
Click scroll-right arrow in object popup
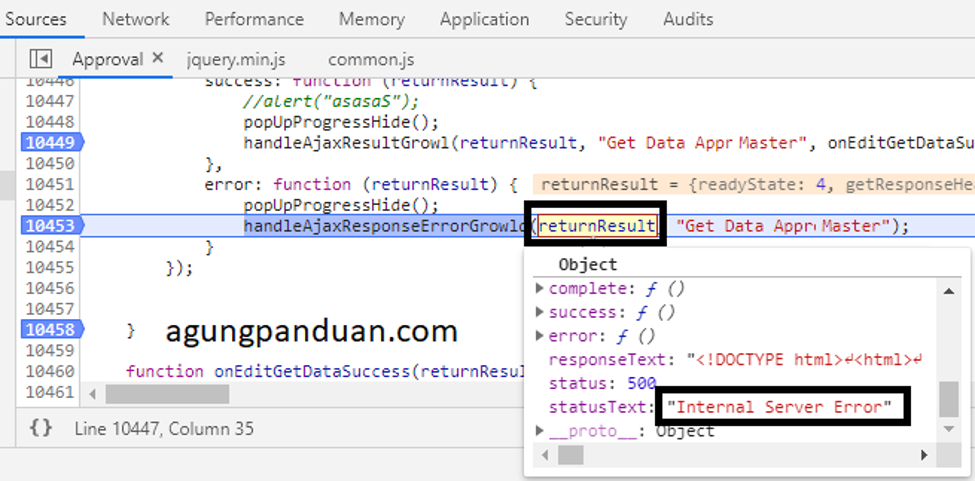coord(924,455)
